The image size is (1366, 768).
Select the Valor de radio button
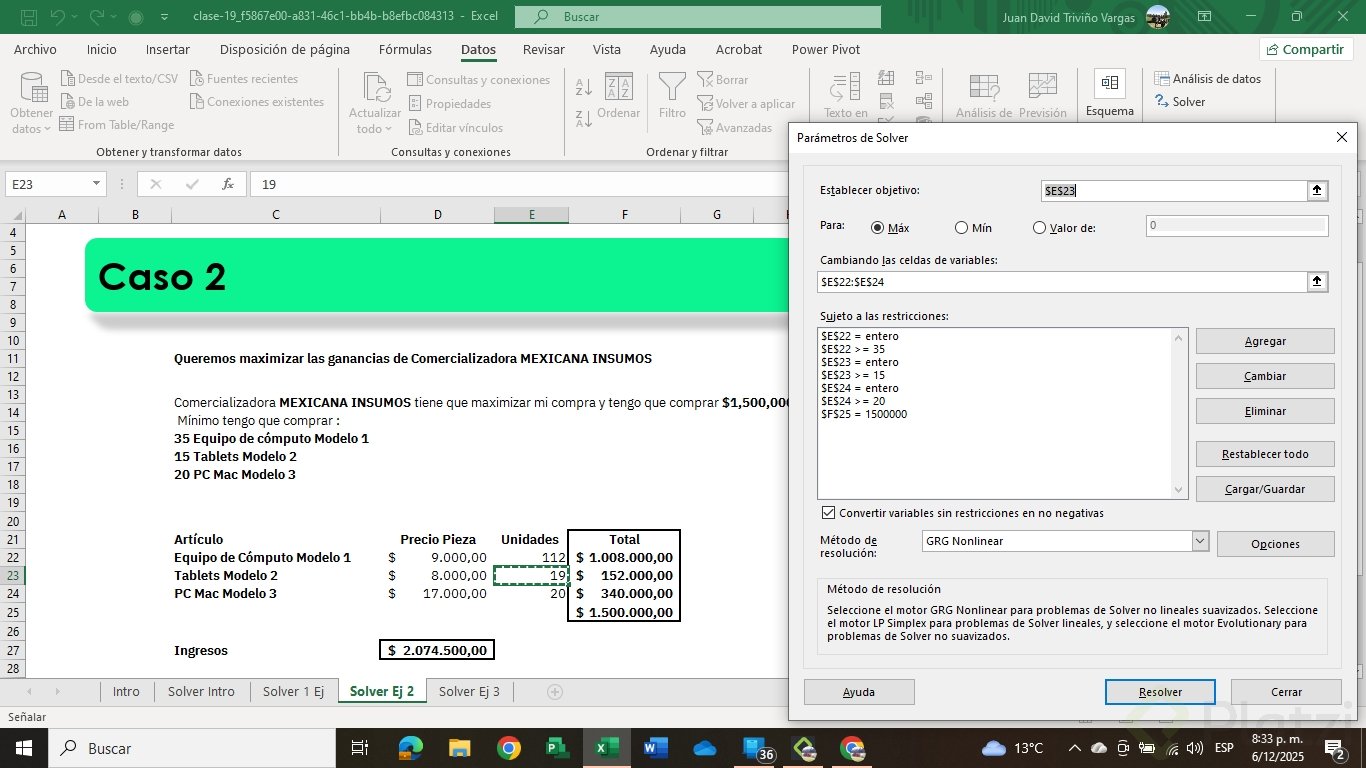coord(1039,228)
